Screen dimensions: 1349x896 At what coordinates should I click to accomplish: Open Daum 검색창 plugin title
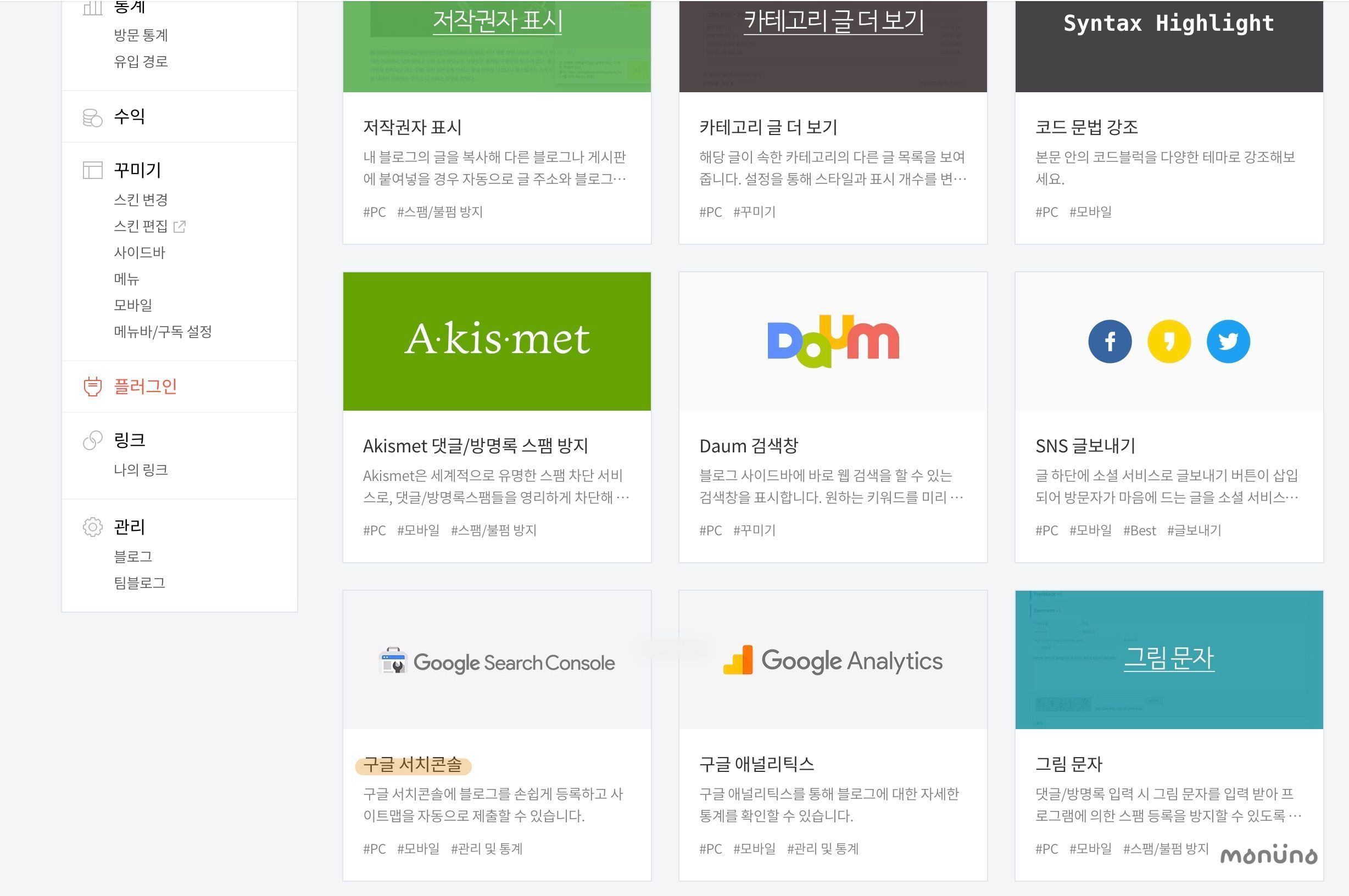click(x=748, y=446)
